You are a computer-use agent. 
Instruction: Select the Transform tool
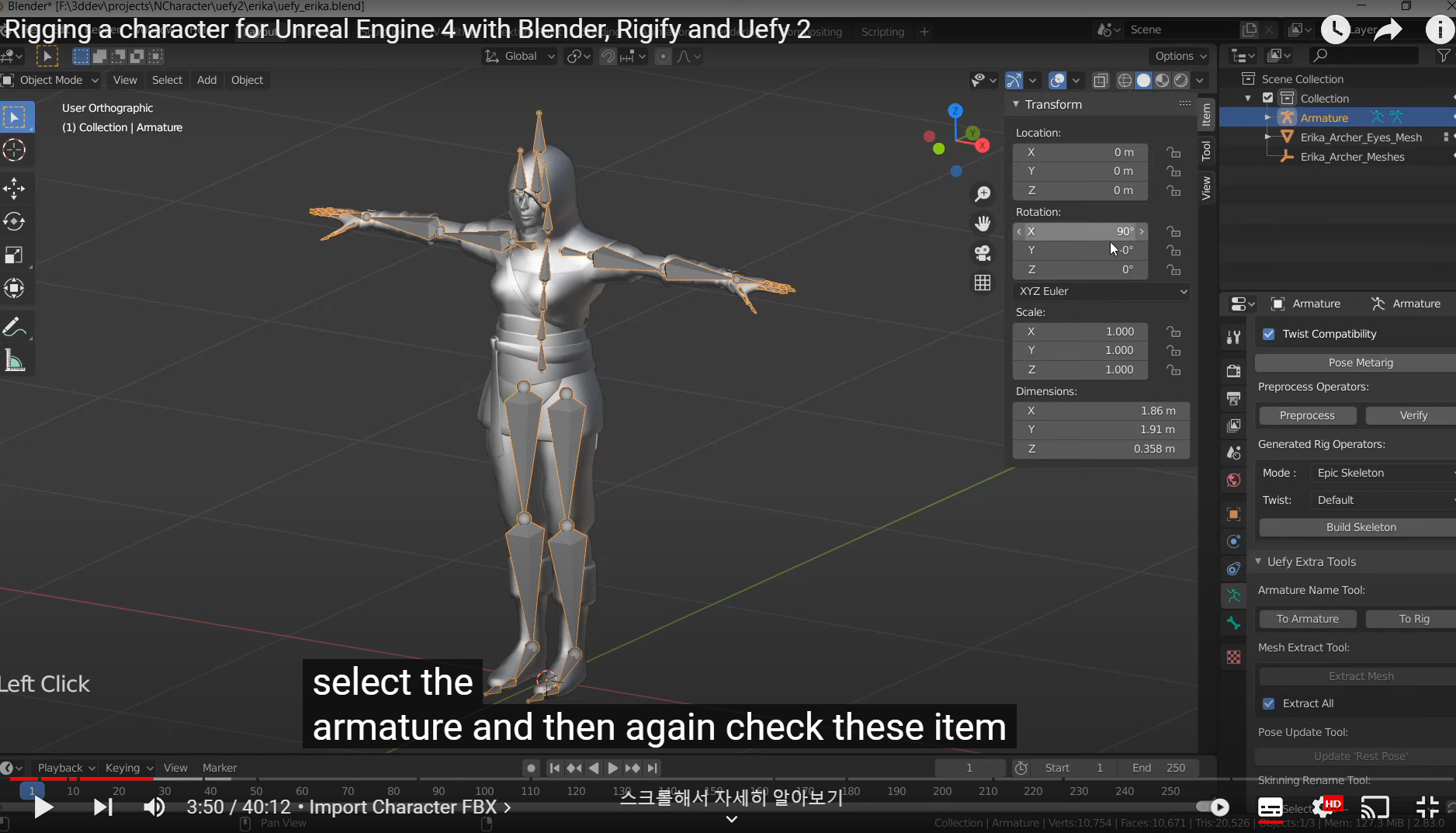pyautogui.click(x=15, y=288)
